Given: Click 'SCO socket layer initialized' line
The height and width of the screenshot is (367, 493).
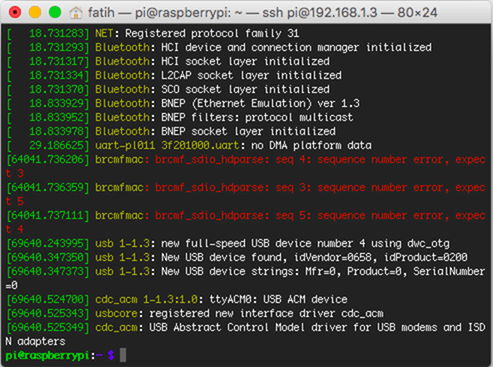Looking at the screenshot, I should point(245,89).
